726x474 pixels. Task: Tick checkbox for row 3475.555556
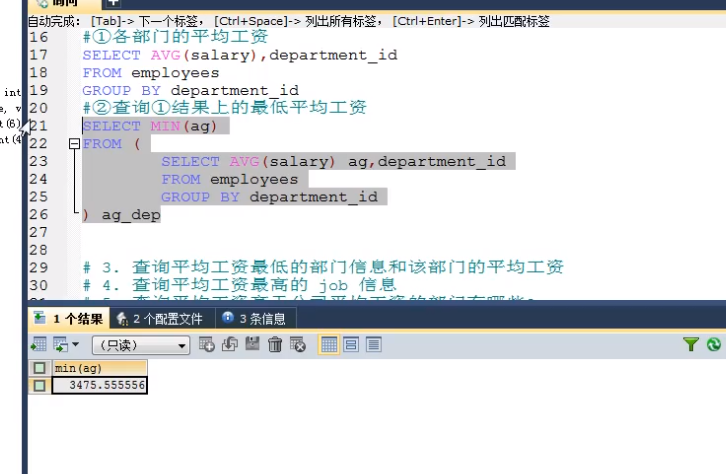point(39,385)
